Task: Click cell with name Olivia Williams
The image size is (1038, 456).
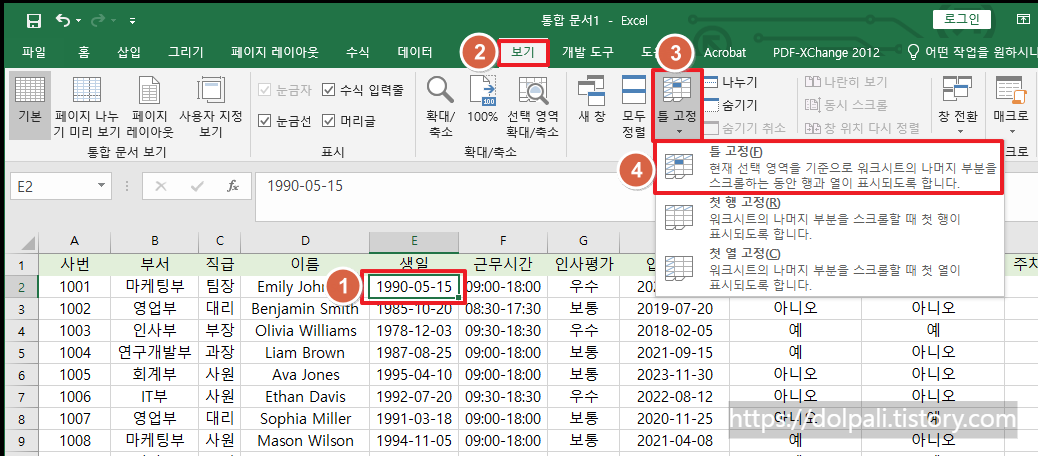Action: (x=305, y=330)
